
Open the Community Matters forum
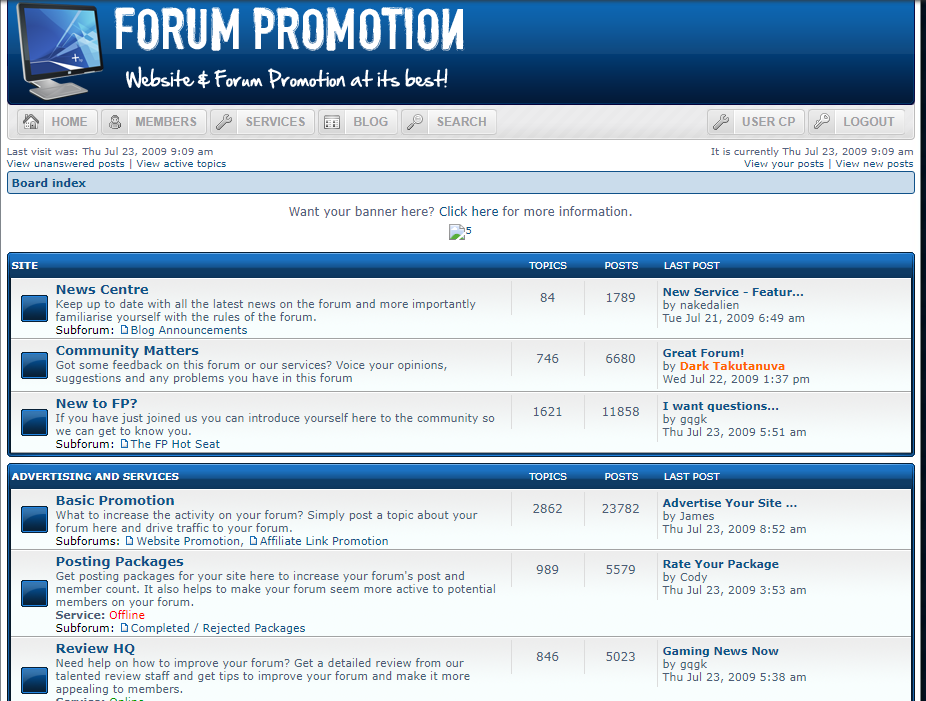pos(127,350)
